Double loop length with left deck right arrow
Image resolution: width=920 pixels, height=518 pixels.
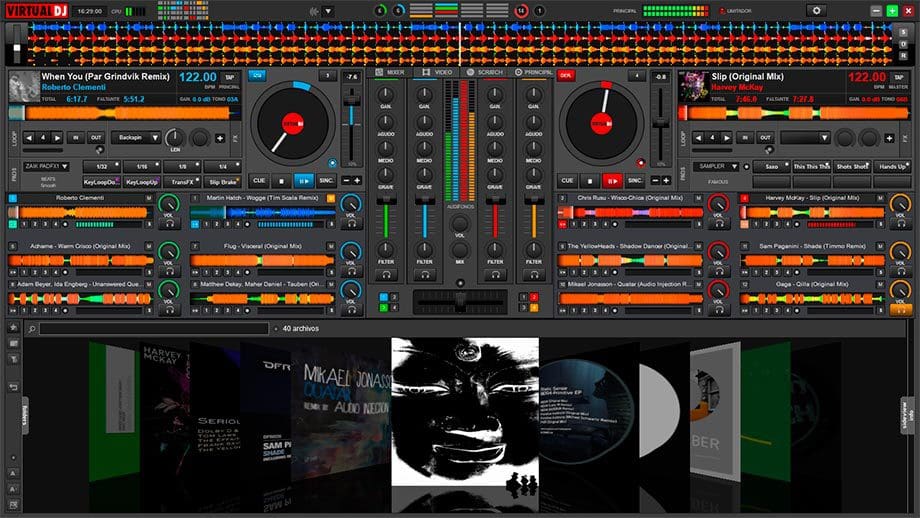(57, 138)
